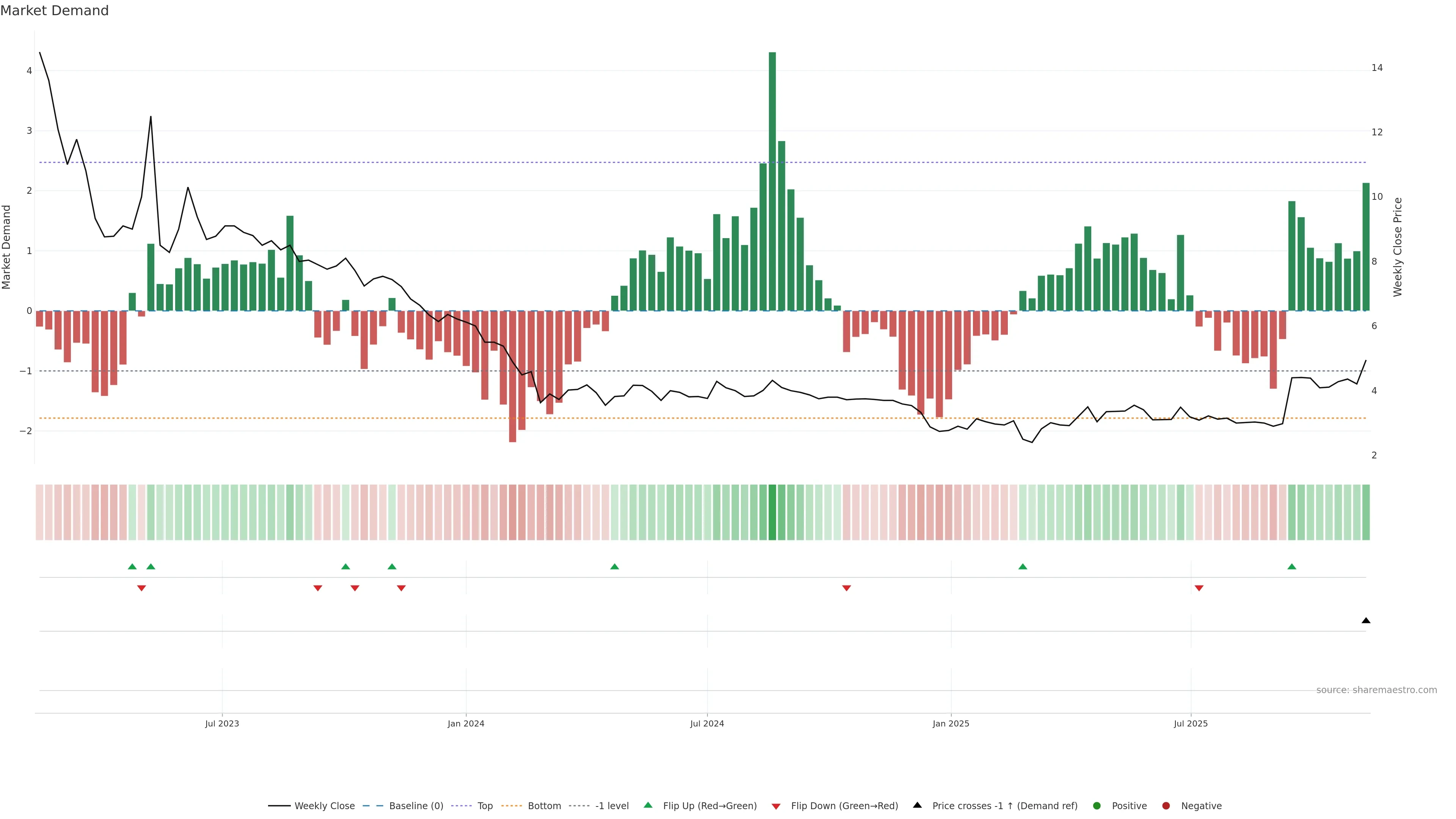
Task: Click the flip-up marker near January 2025
Action: [x=1023, y=566]
